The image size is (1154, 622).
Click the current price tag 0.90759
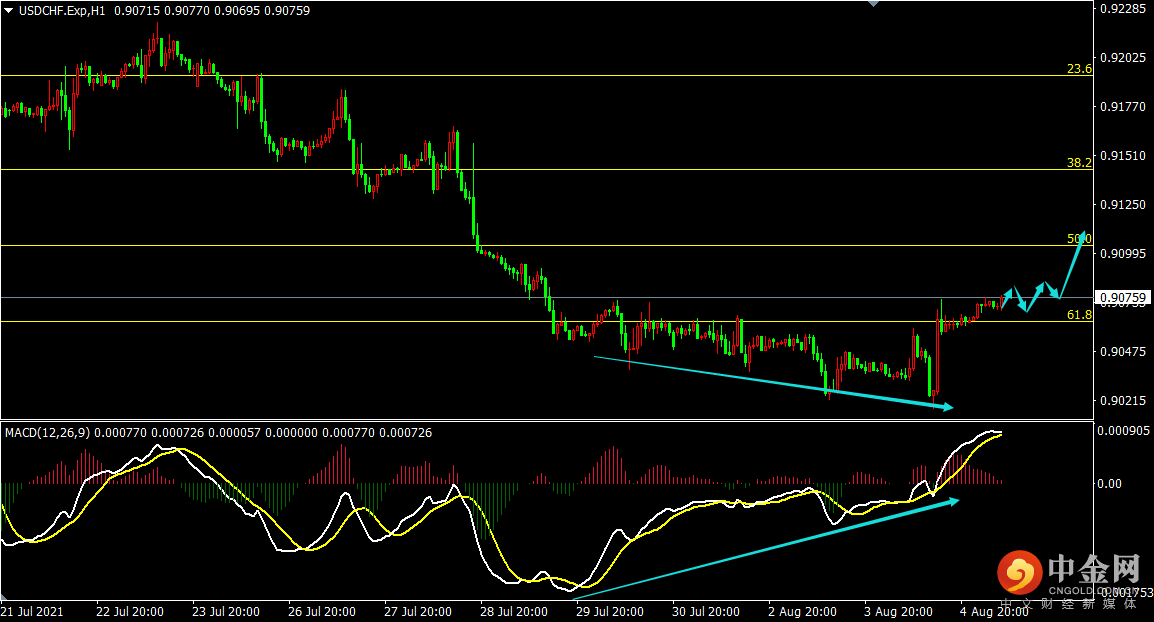tap(1122, 298)
